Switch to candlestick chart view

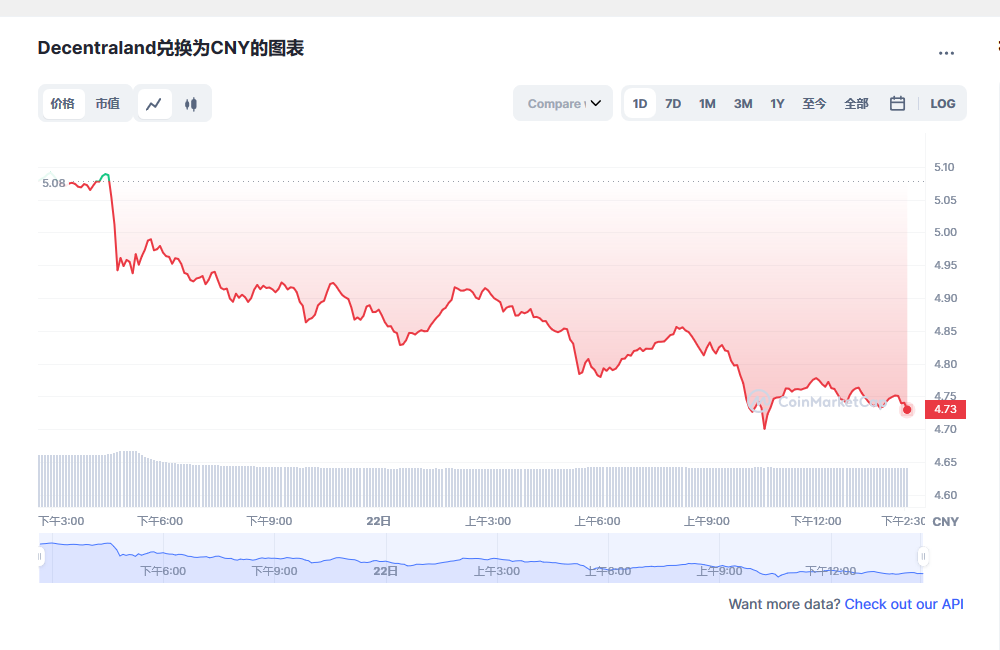click(x=191, y=104)
